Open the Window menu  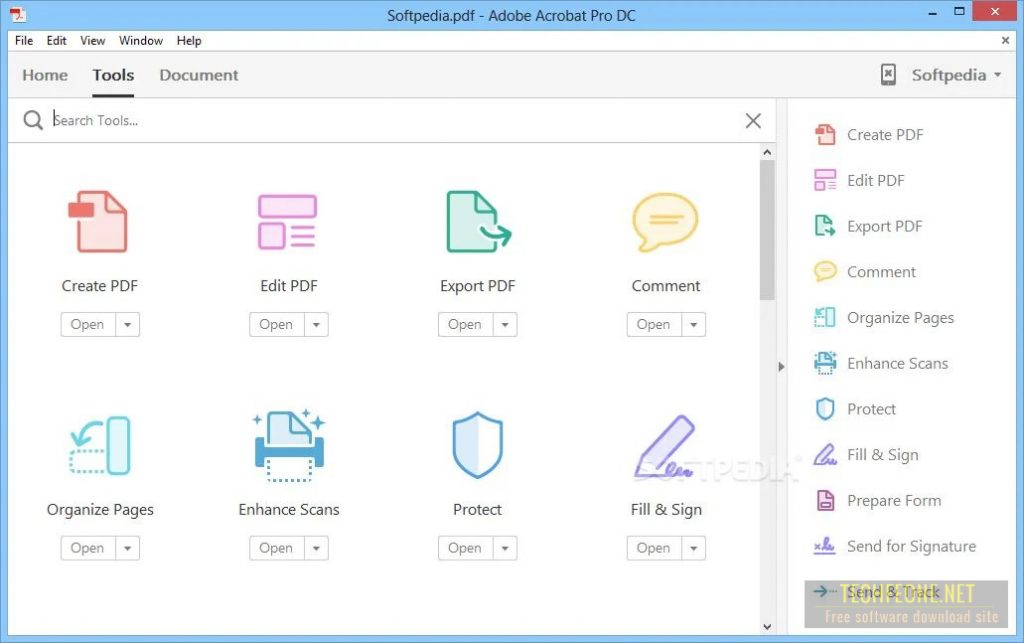[140, 40]
